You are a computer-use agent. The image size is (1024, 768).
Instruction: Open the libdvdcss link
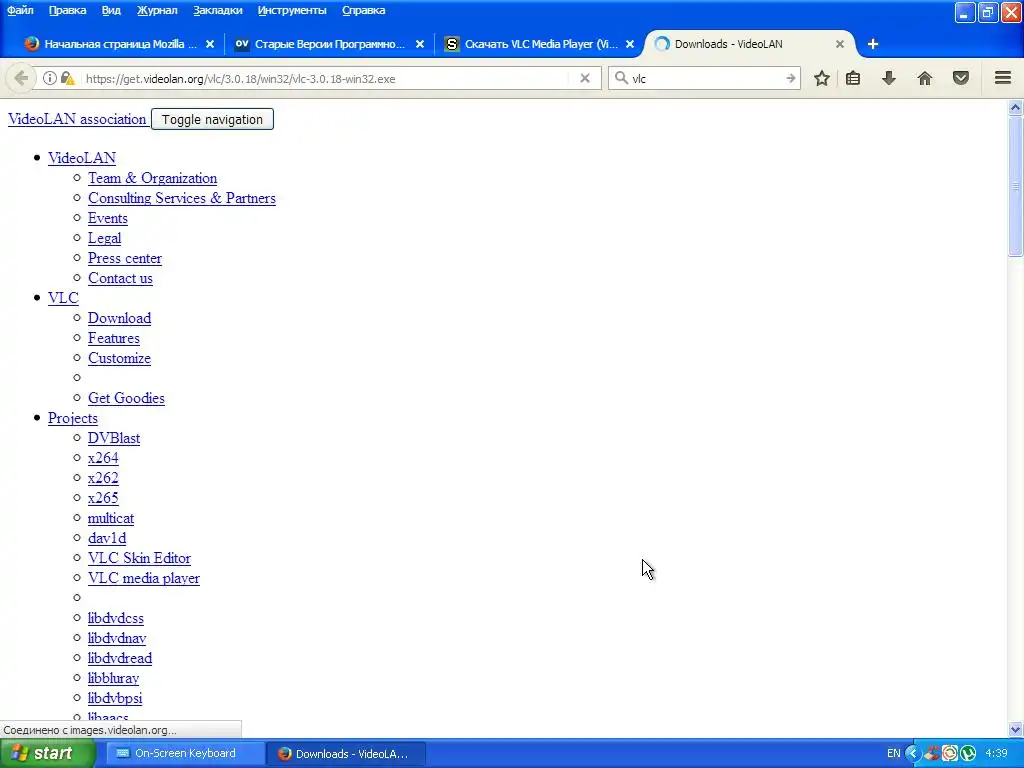tap(116, 618)
